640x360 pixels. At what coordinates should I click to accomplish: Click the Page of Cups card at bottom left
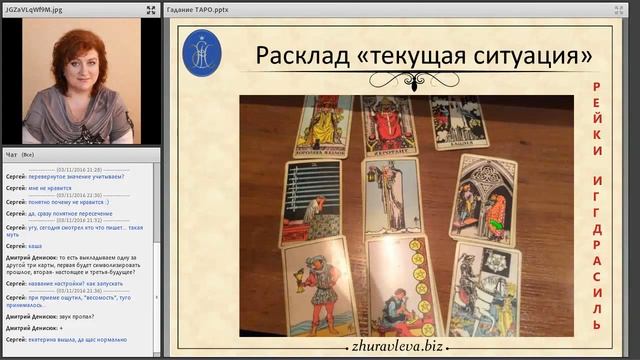[x=321, y=287]
